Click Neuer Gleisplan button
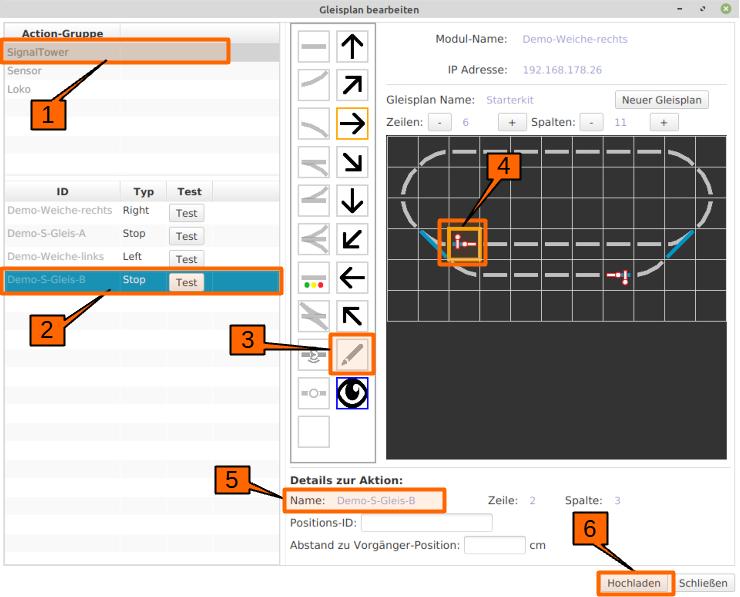Image resolution: width=740 pixels, height=597 pixels. [661, 100]
